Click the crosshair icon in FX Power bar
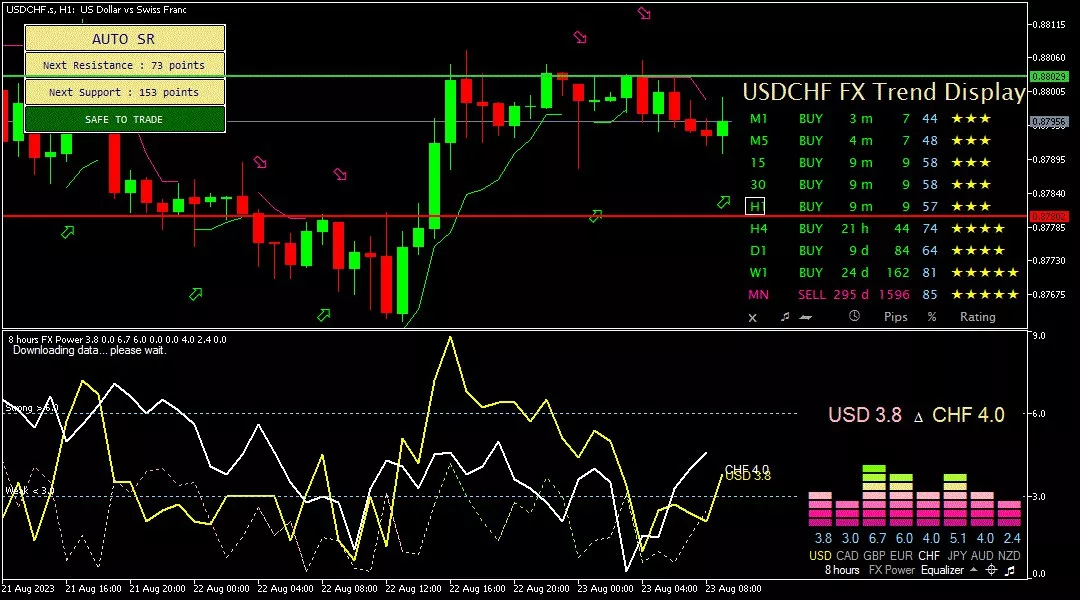Viewport: 1080px width, 600px height. [991, 570]
